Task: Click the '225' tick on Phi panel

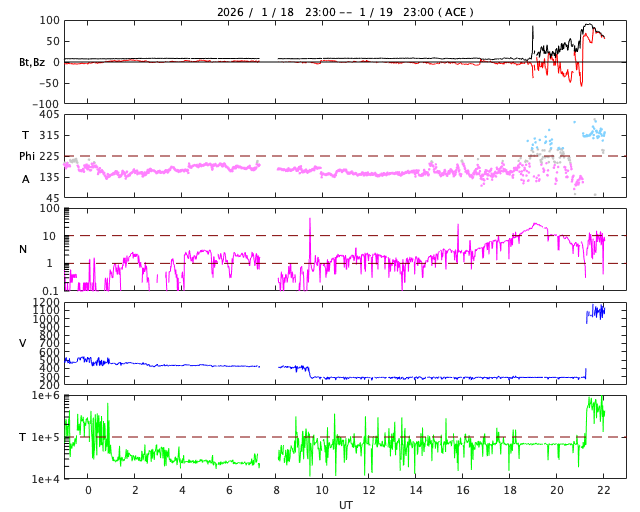Action: pyautogui.click(x=49, y=156)
